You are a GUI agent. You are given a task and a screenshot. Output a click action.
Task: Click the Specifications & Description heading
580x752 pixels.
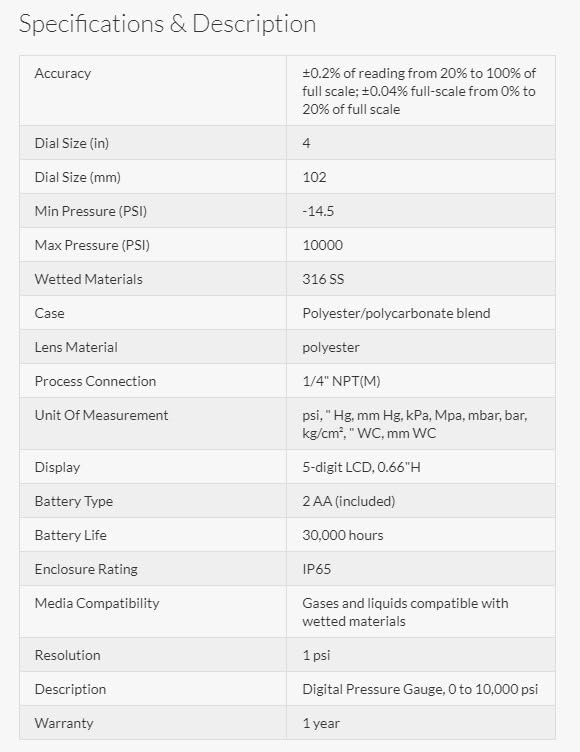point(167,24)
